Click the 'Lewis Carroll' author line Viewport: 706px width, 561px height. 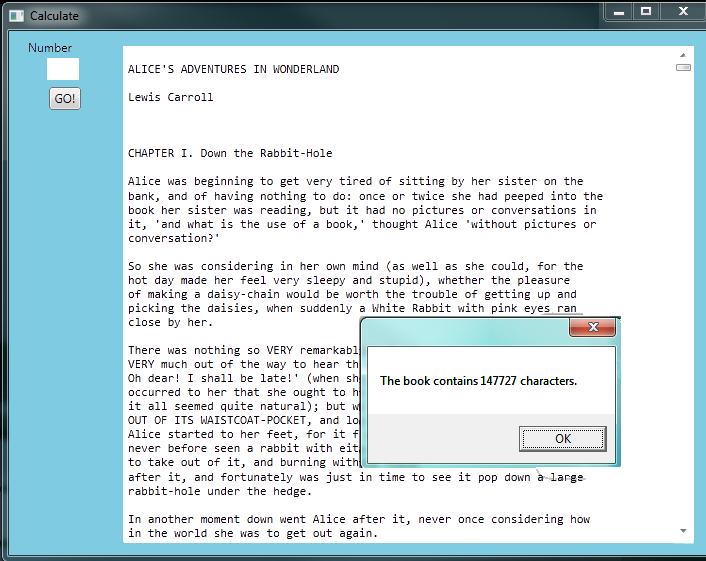171,97
